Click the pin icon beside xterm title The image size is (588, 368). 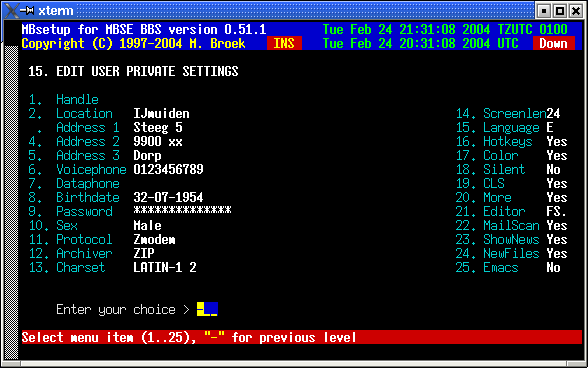tap(27, 11)
